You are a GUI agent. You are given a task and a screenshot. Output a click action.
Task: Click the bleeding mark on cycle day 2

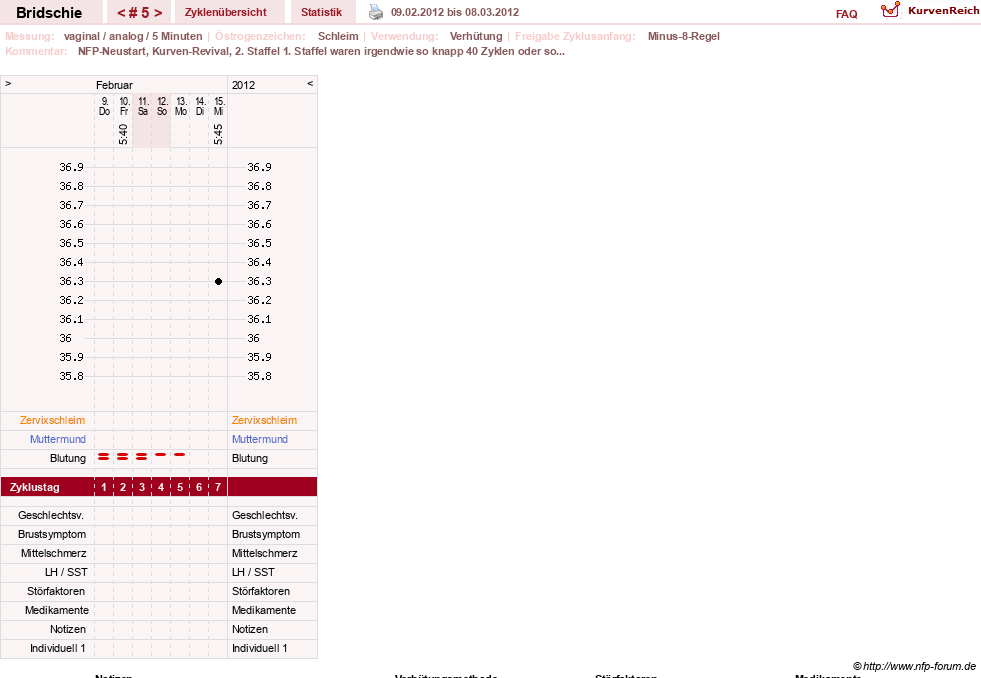click(123, 457)
